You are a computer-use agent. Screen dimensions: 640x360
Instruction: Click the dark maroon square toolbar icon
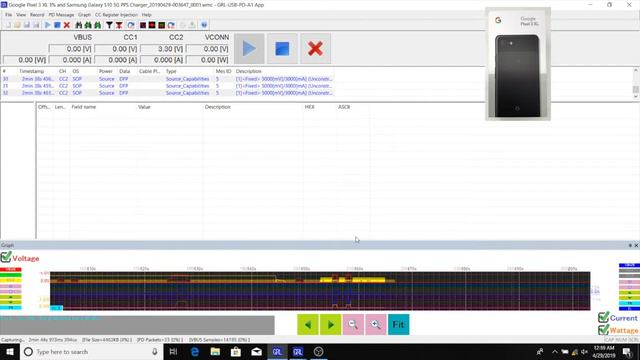(x=142, y=25)
